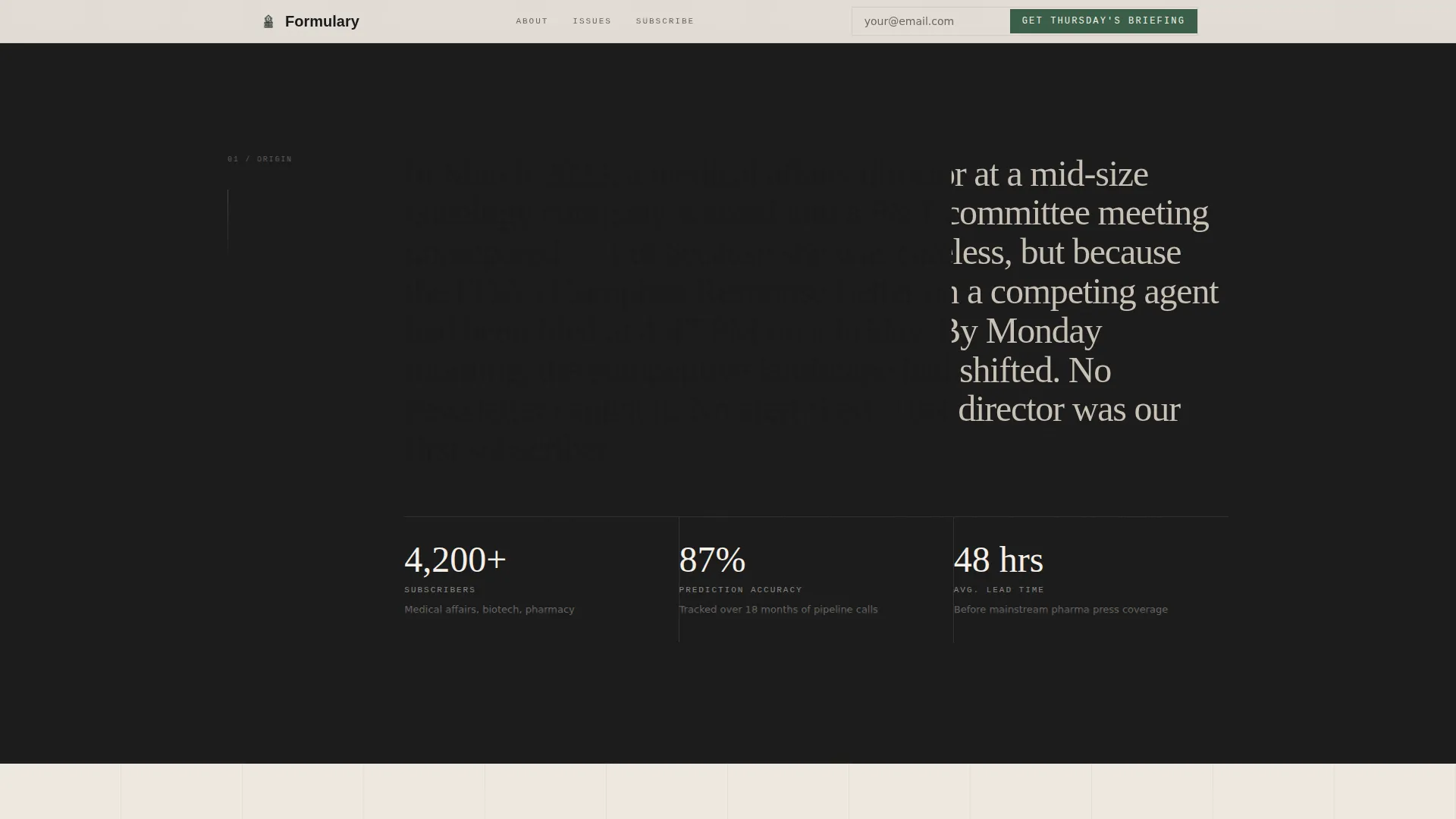Click the 01 / Origin section label
The height and width of the screenshot is (819, 1456).
(259, 159)
